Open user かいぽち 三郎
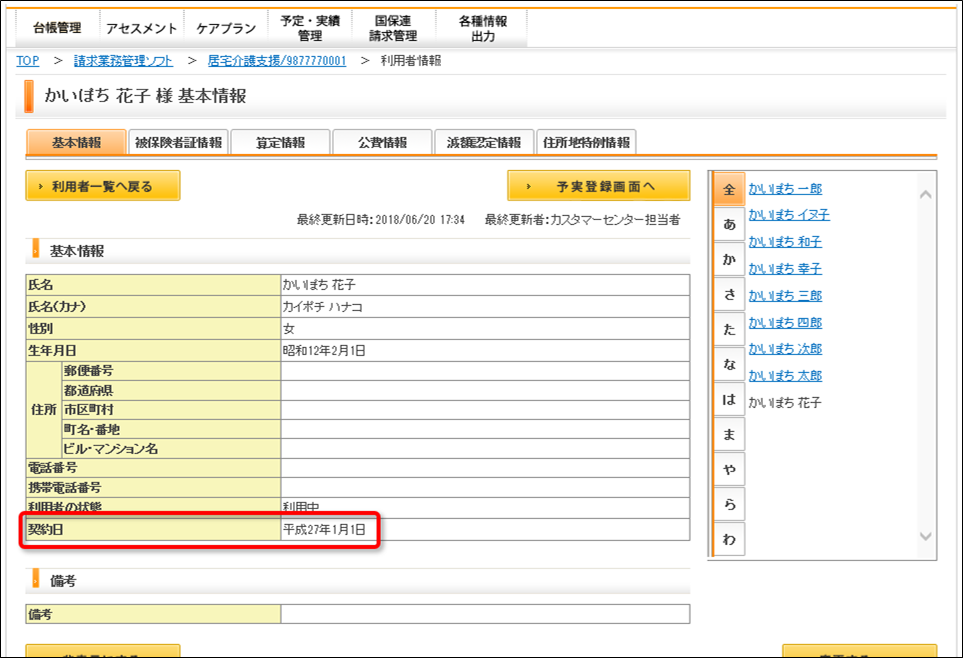The image size is (963, 658). pos(785,296)
